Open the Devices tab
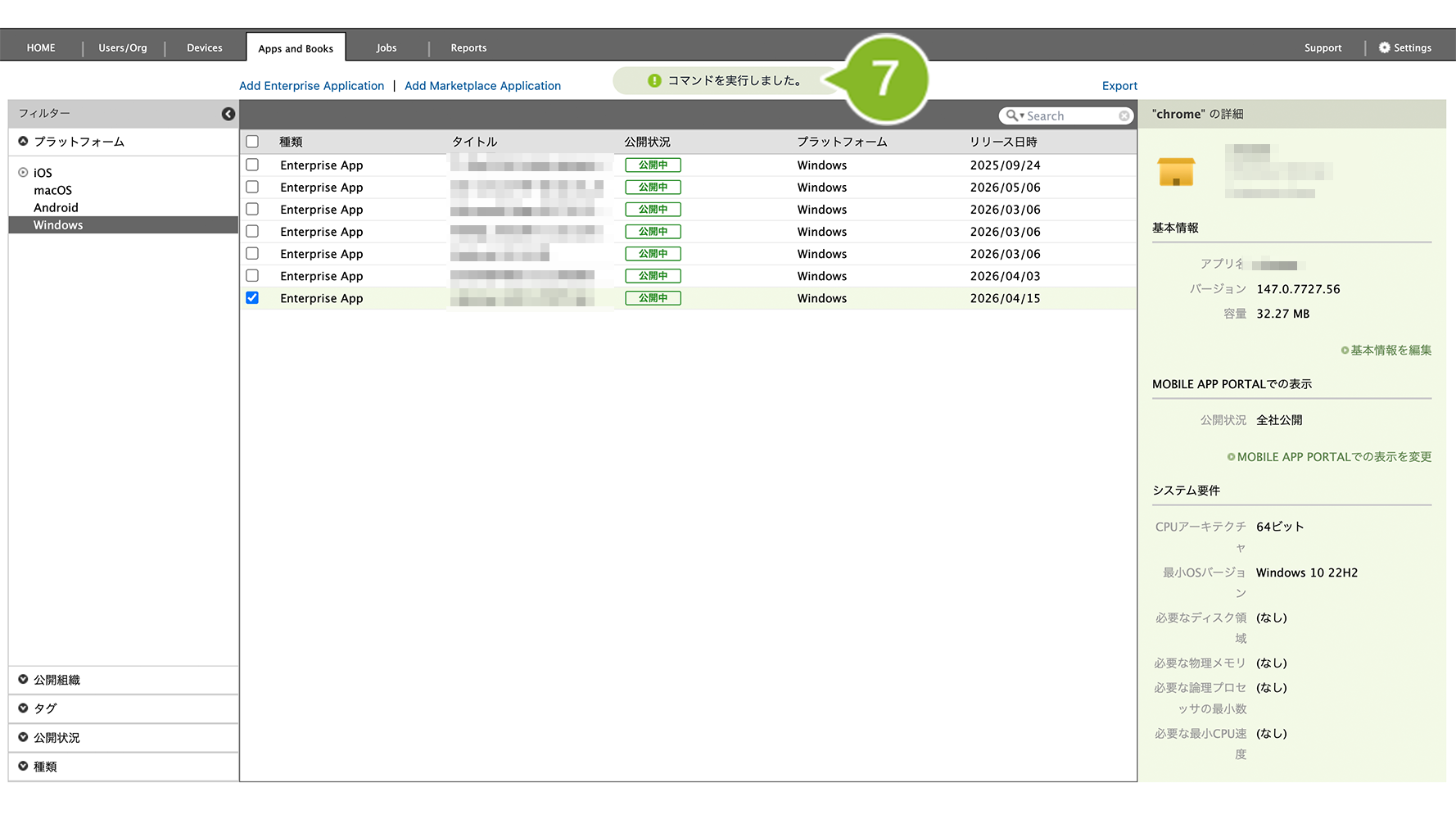 point(205,48)
